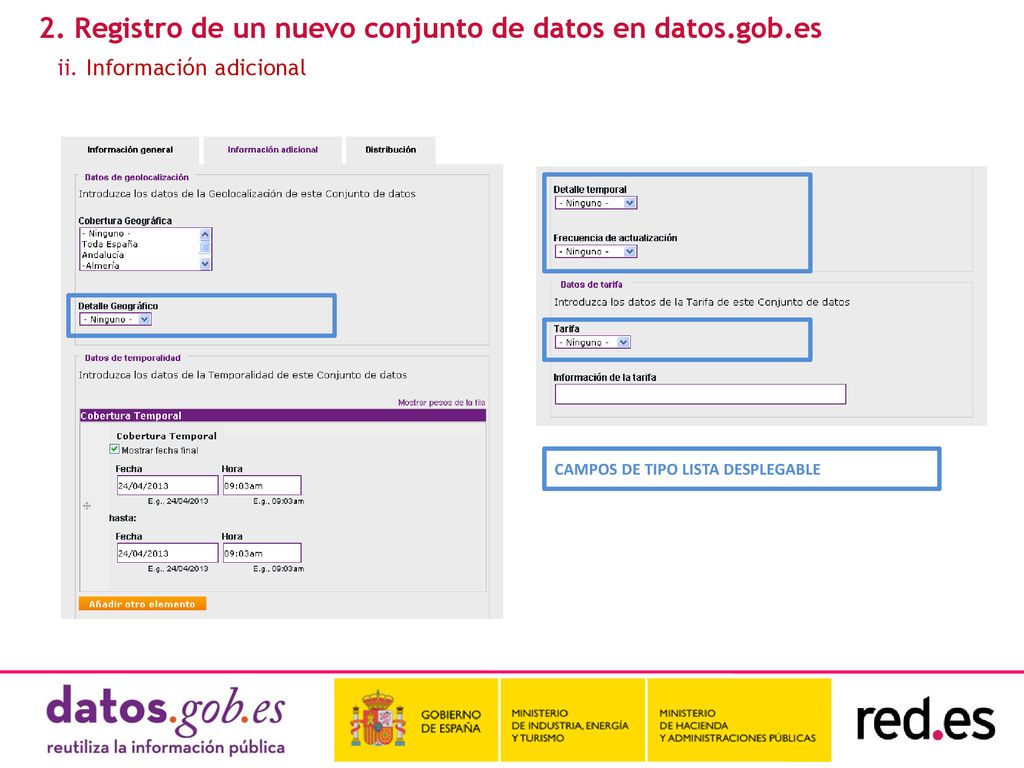Click the row drag handle cross icon
The height and width of the screenshot is (768, 1024).
[87, 505]
